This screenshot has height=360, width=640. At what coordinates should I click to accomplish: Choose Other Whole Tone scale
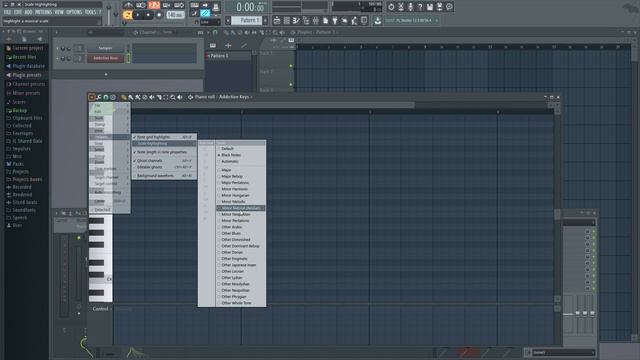point(240,303)
